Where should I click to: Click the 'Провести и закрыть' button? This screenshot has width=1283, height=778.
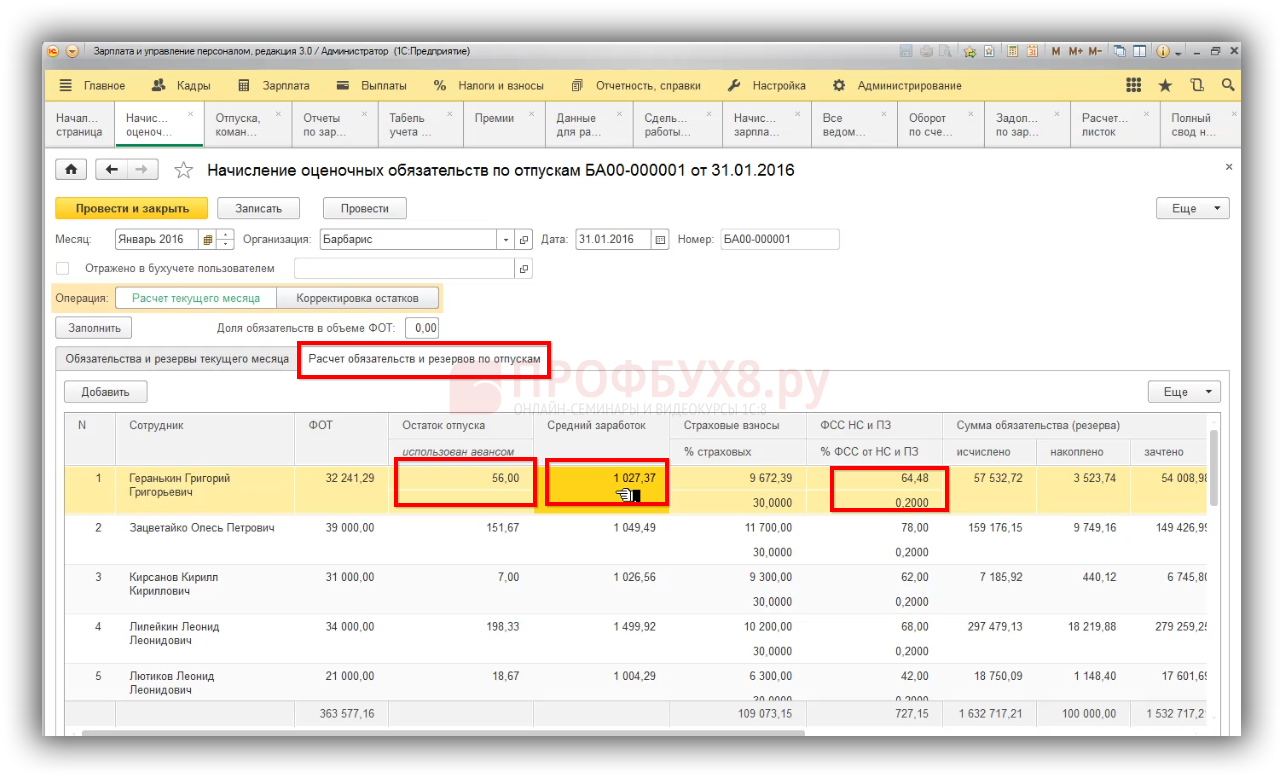[131, 209]
